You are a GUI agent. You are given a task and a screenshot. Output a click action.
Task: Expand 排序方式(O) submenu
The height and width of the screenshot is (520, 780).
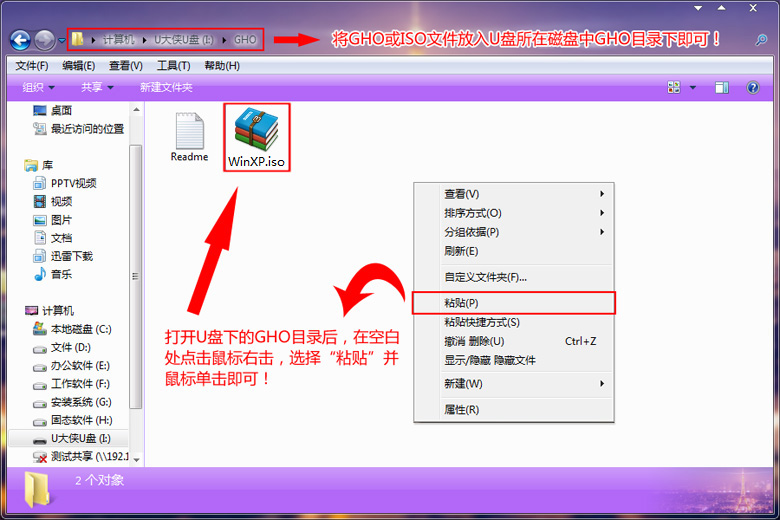pos(513,213)
